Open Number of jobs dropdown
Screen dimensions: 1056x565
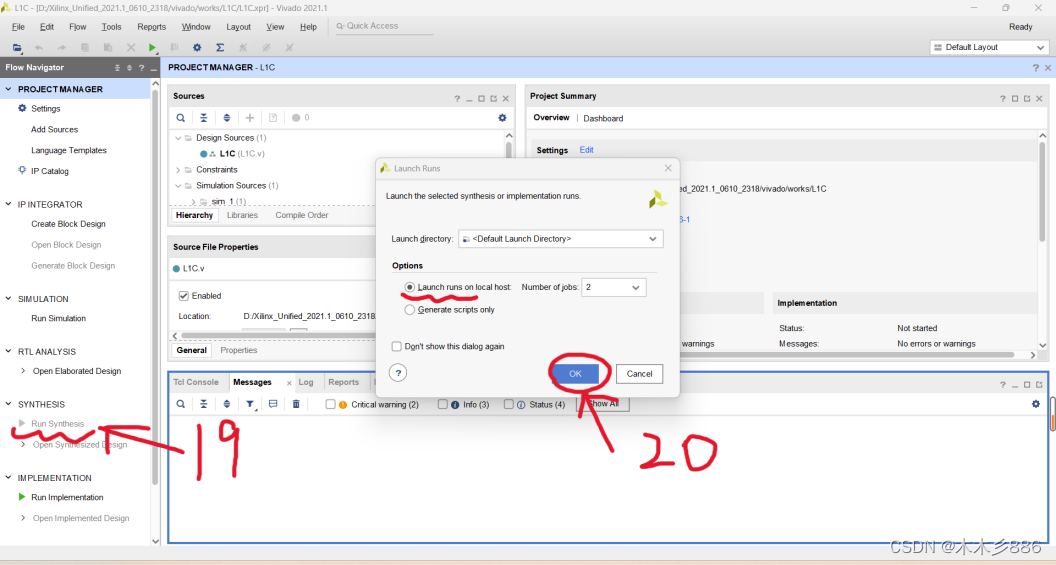[614, 288]
